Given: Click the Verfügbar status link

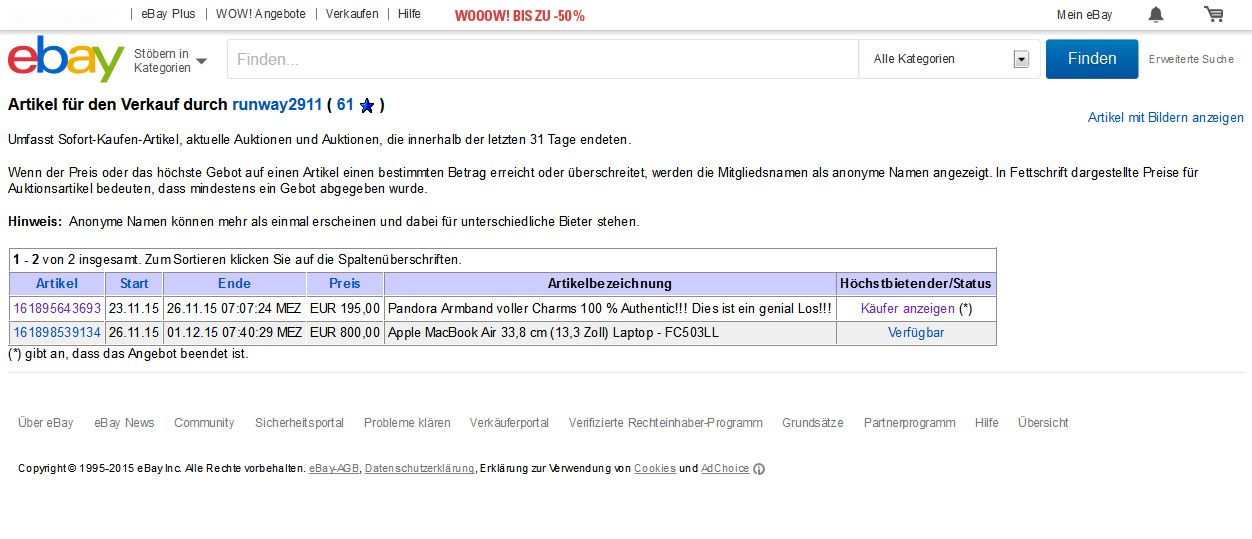Looking at the screenshot, I should point(916,332).
